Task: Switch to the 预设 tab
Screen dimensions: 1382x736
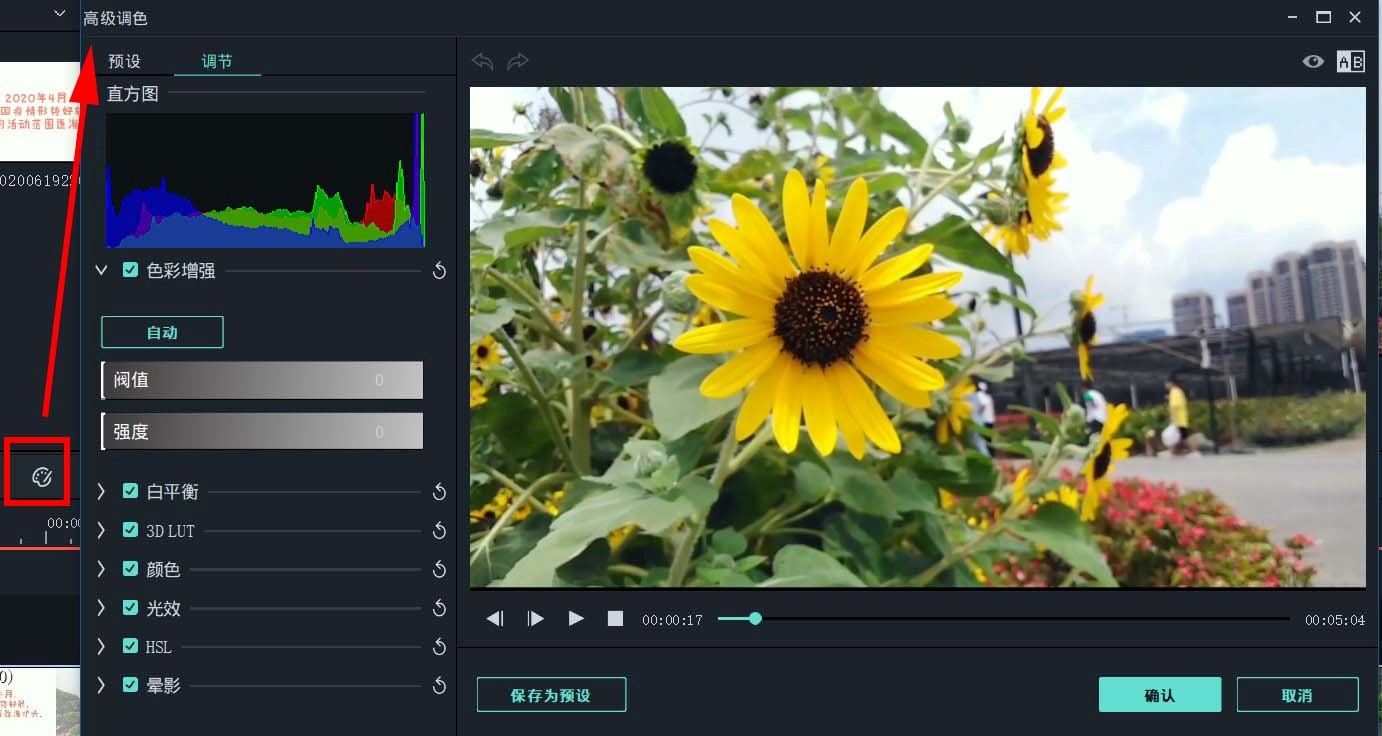Action: tap(125, 62)
